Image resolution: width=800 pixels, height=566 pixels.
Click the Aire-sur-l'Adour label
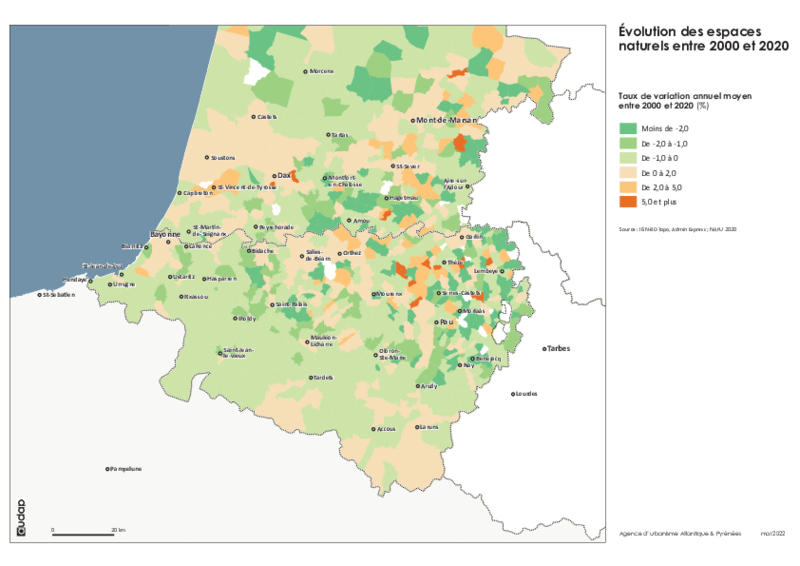[455, 184]
